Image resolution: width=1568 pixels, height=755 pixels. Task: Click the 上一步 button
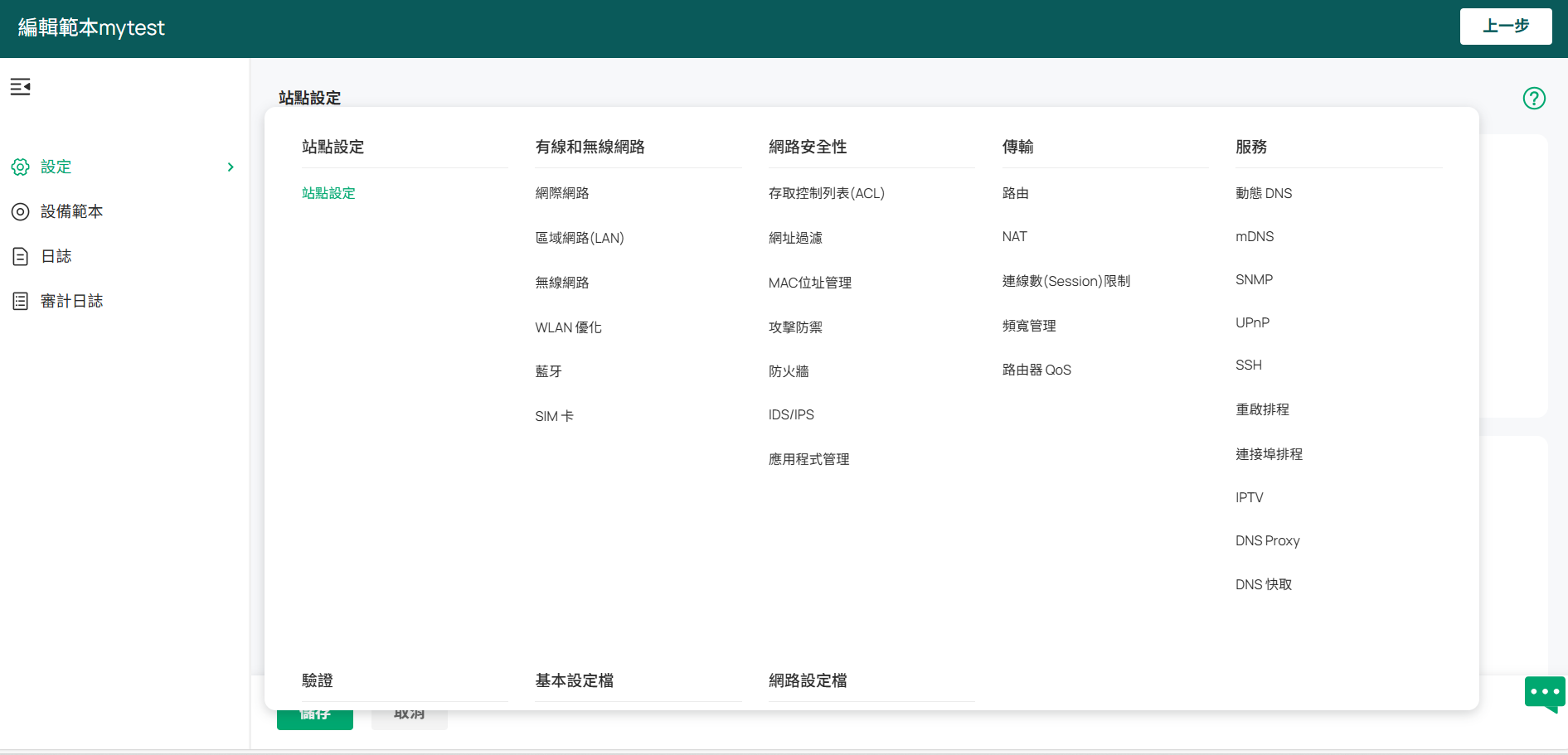[1506, 27]
